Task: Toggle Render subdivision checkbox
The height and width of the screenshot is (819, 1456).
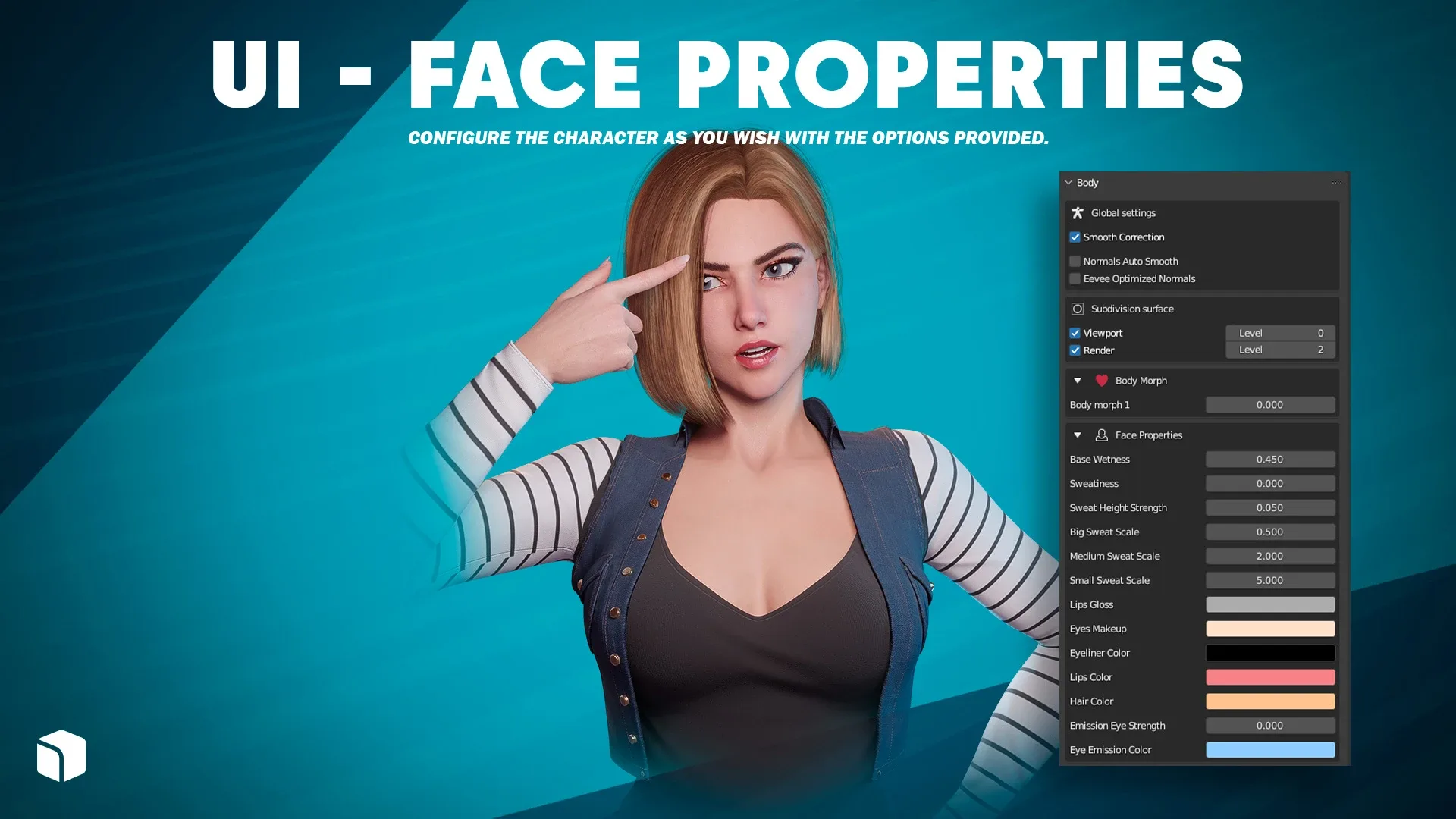Action: (x=1075, y=350)
